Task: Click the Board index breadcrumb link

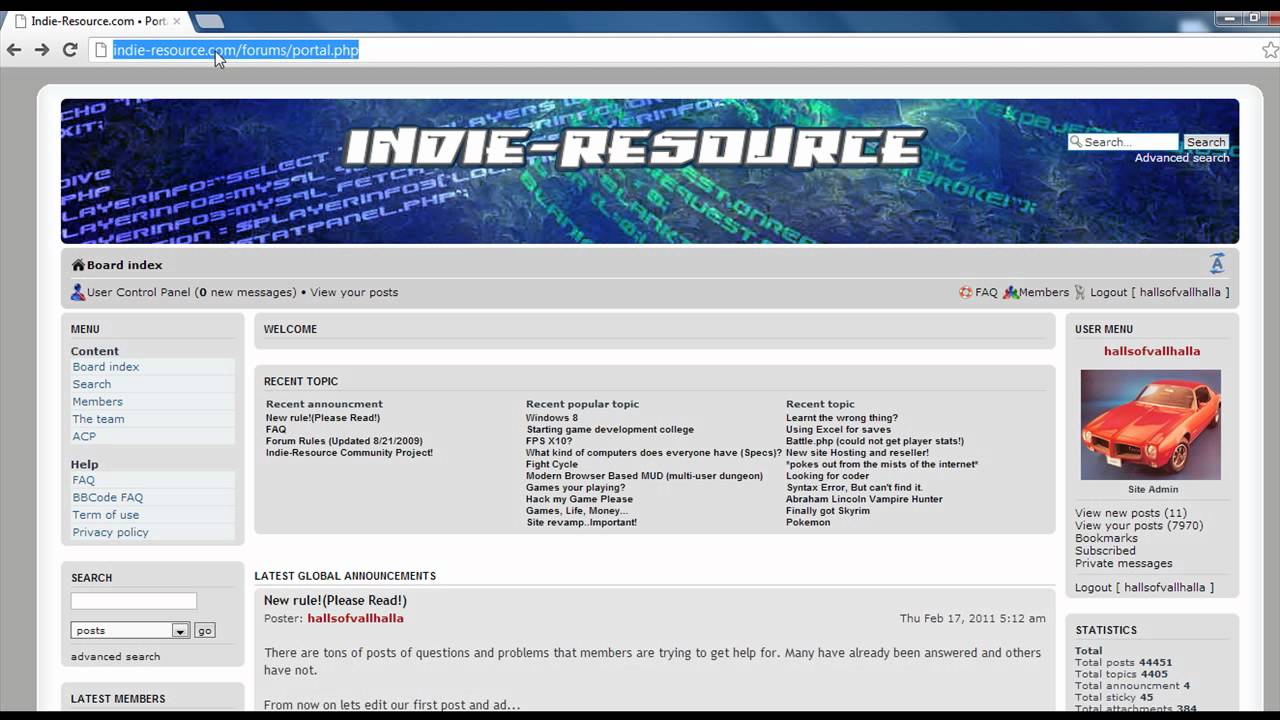Action: pyautogui.click(x=124, y=265)
